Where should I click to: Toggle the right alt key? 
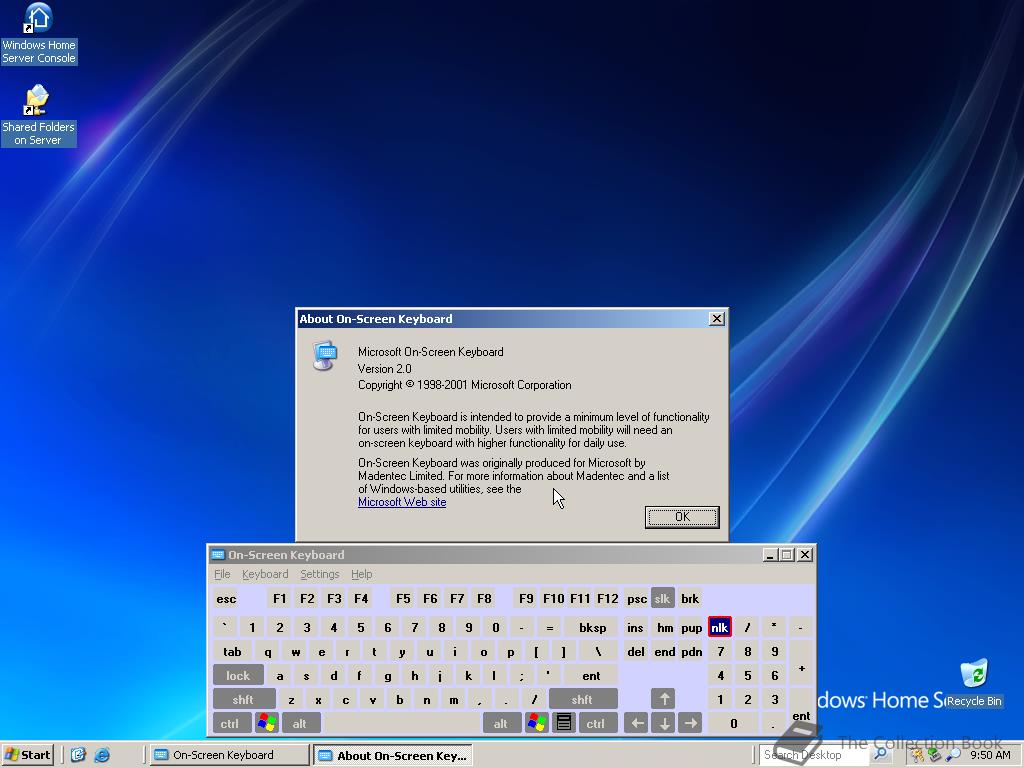[x=502, y=723]
